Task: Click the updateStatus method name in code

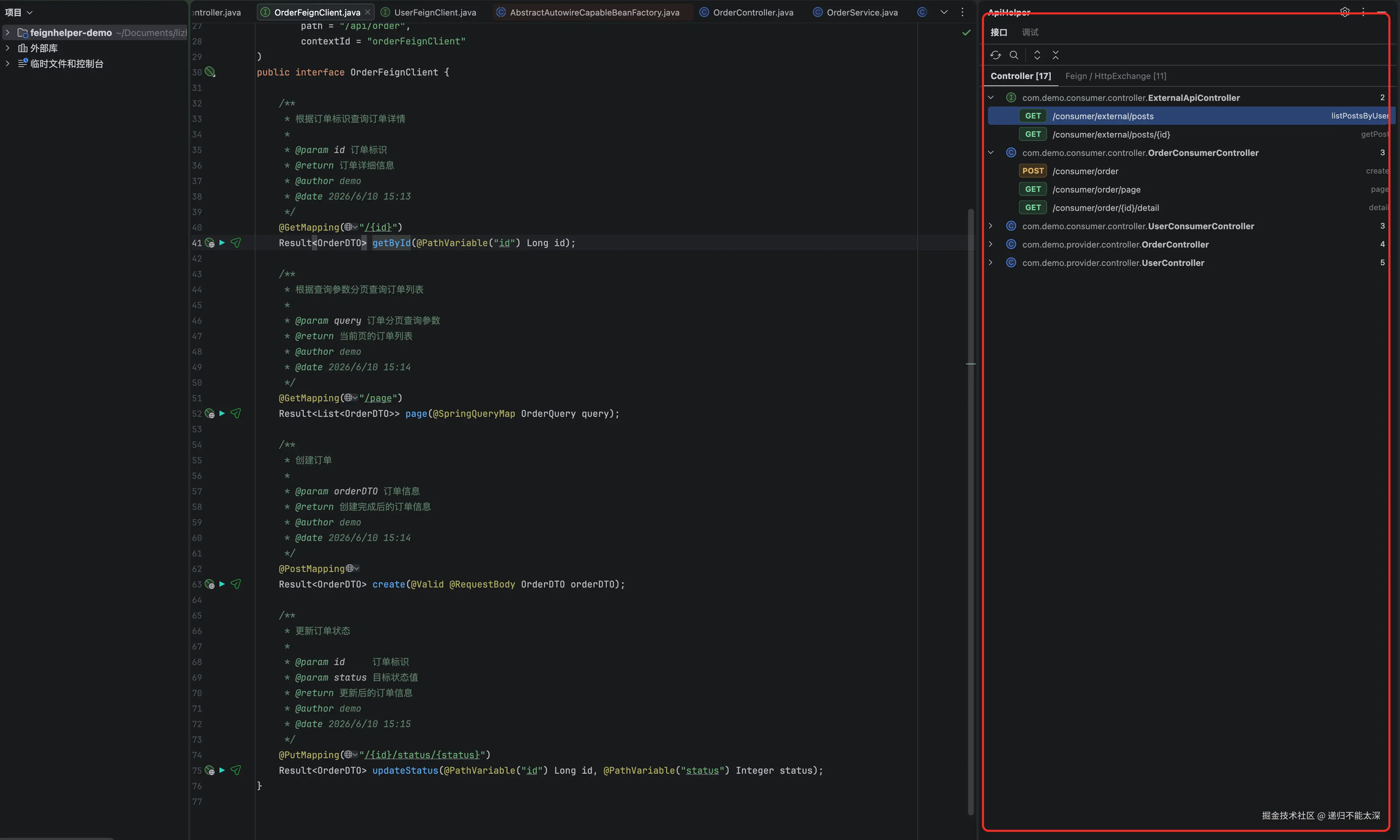Action: [405, 771]
